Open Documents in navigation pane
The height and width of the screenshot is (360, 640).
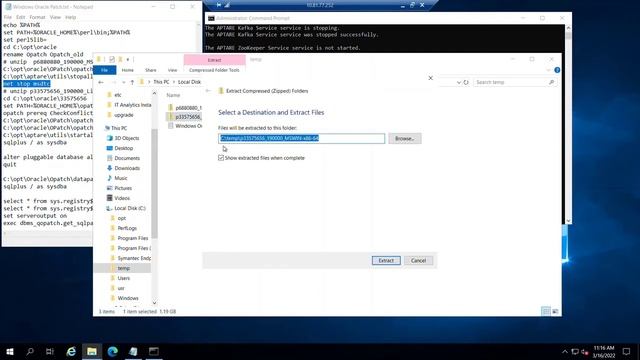coord(127,158)
